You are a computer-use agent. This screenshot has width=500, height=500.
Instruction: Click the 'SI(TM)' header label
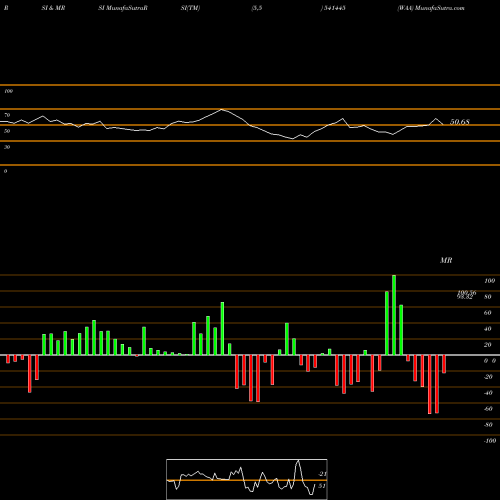click(x=190, y=8)
